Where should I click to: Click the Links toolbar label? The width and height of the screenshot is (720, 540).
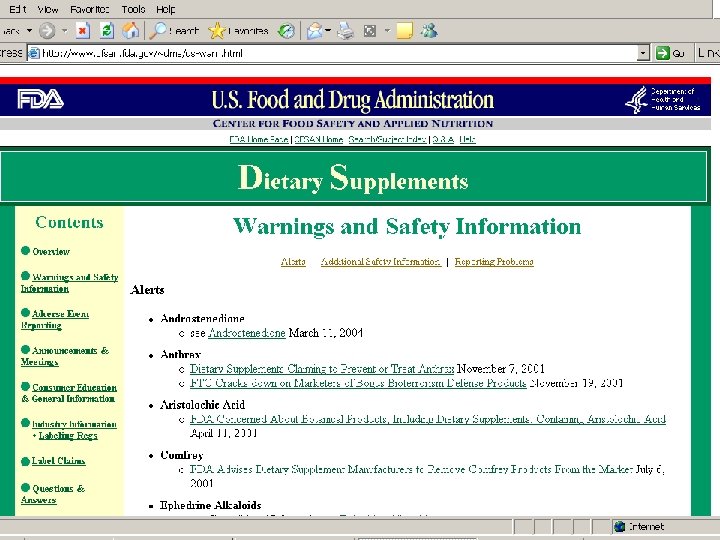tap(708, 53)
